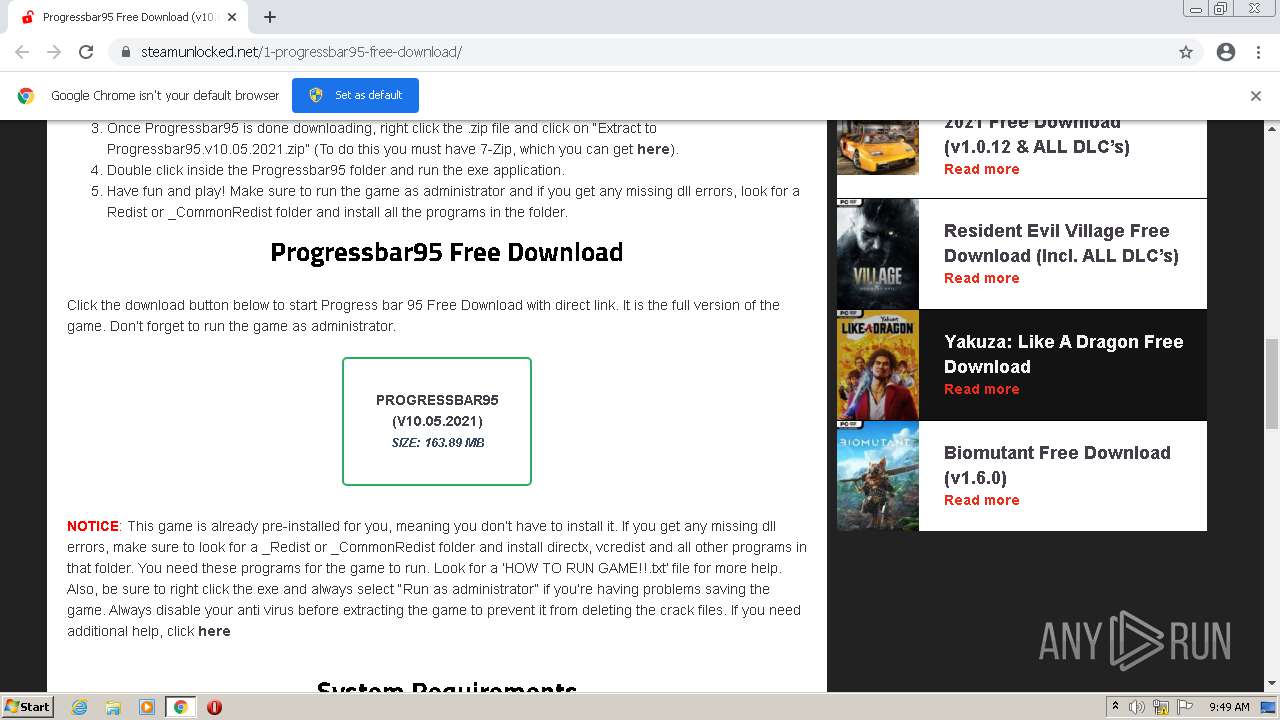Click the Chrome taskbar icon
Image resolution: width=1280 pixels, height=720 pixels.
(x=181, y=707)
